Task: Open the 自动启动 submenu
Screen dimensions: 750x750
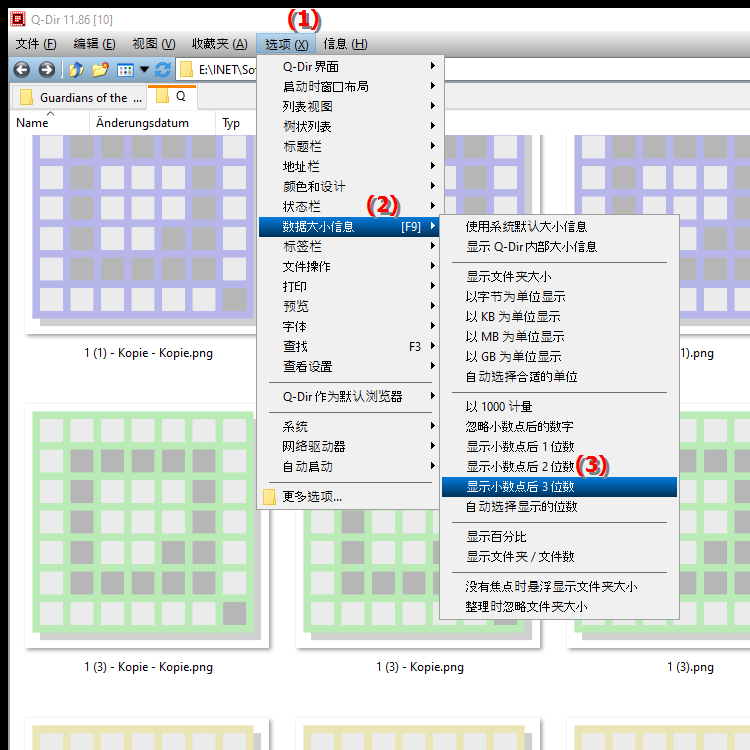Action: point(350,467)
